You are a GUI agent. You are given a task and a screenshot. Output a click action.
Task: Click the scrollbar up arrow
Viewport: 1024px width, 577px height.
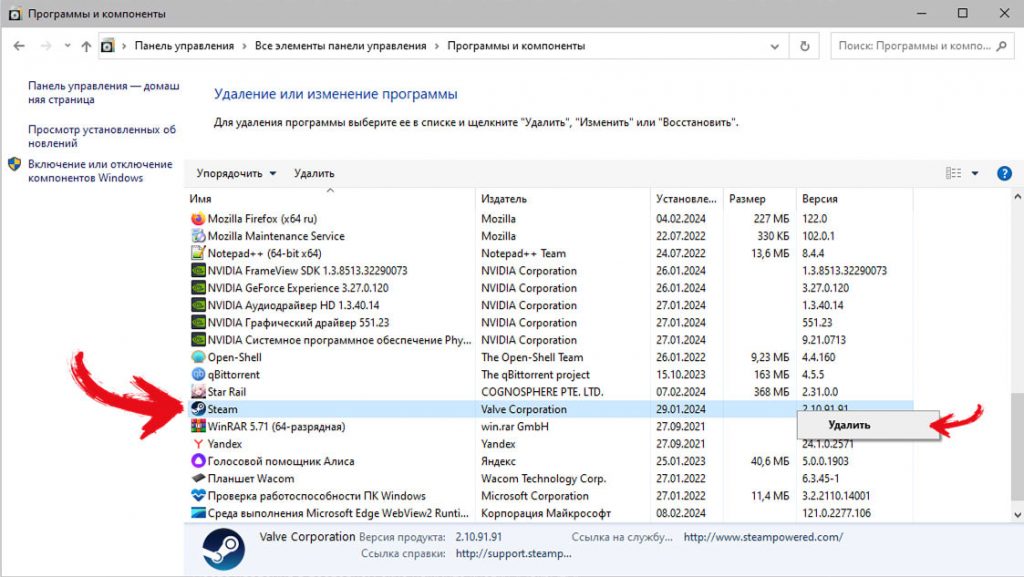tap(1017, 196)
